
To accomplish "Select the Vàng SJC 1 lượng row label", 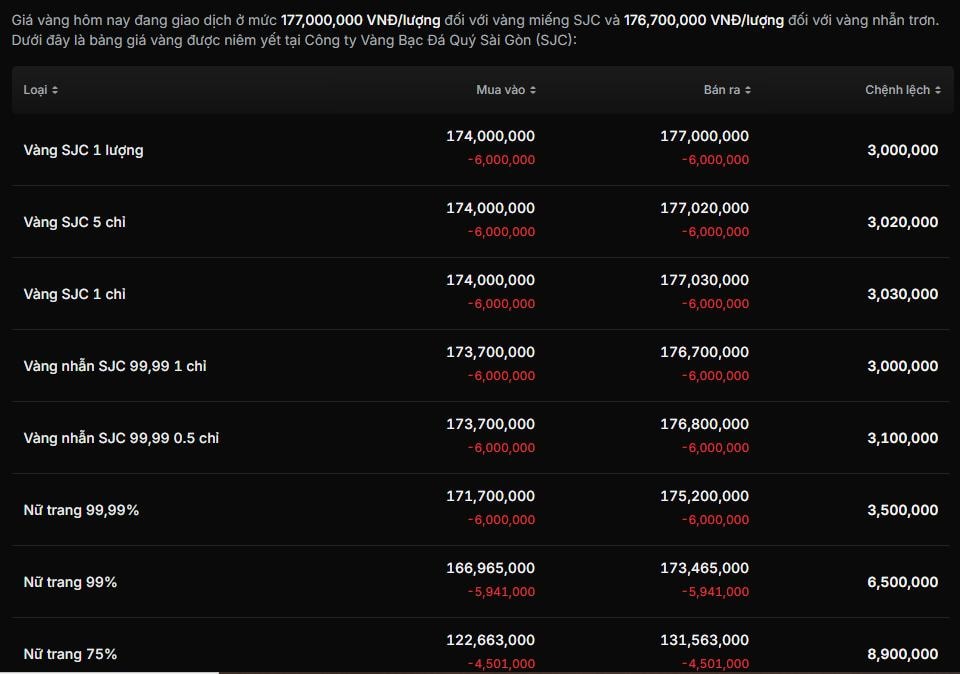I will tap(83, 150).
